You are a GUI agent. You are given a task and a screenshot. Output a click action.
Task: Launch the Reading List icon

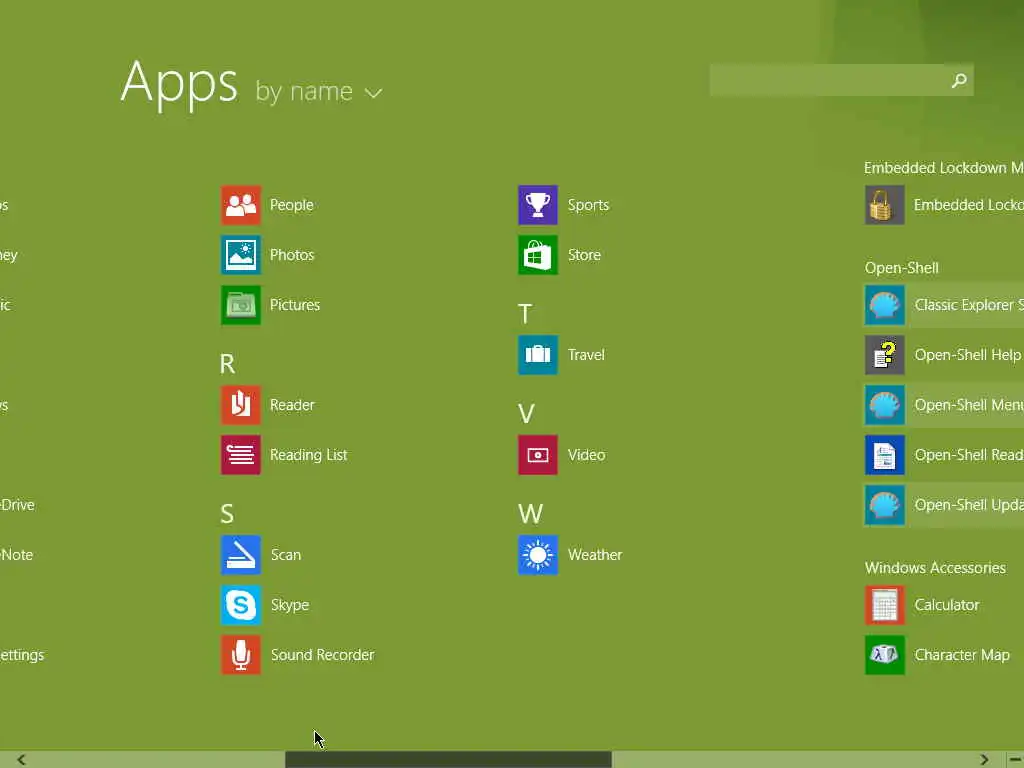(x=240, y=455)
